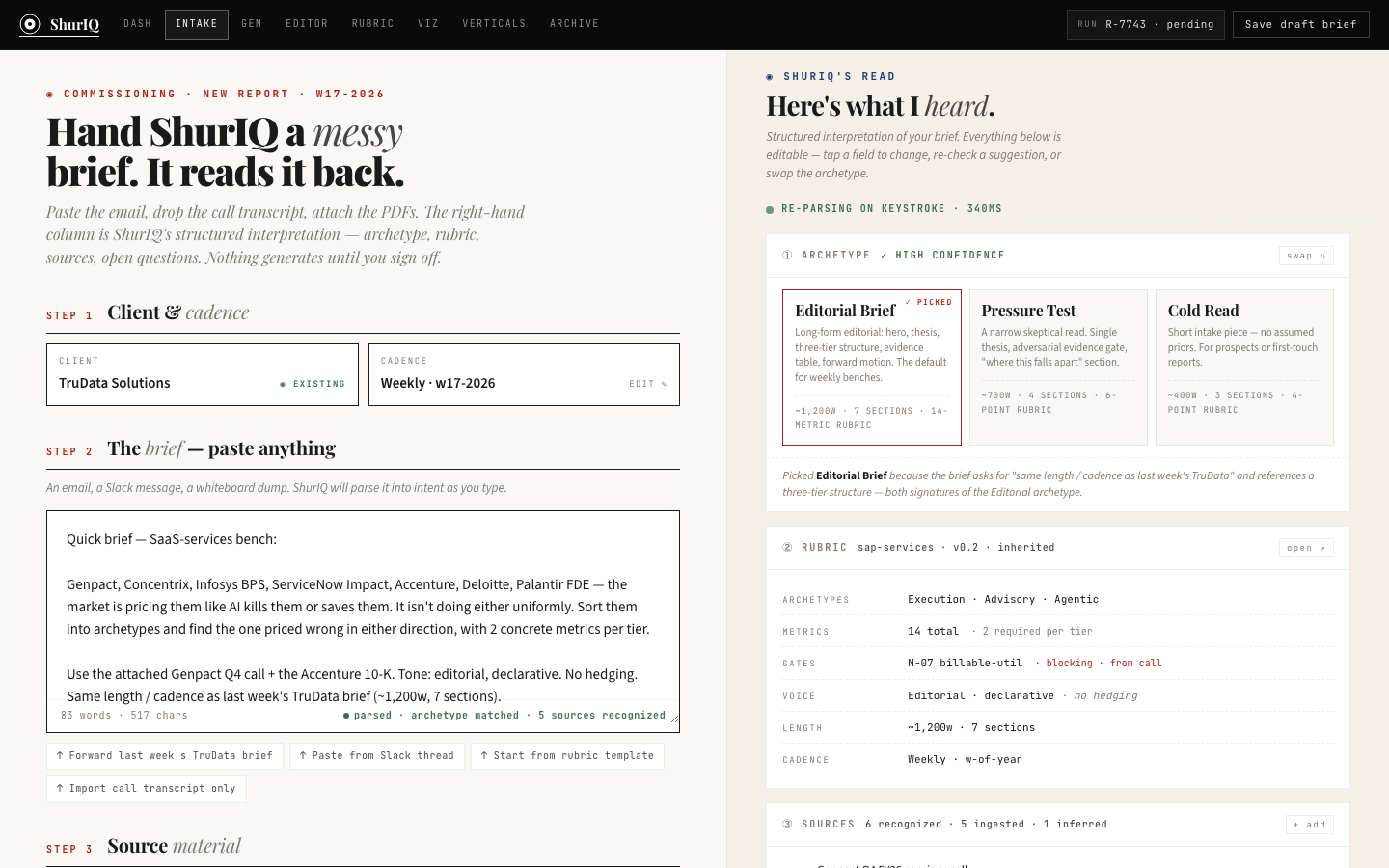Choose the Cold Read archetype card

(1243, 367)
